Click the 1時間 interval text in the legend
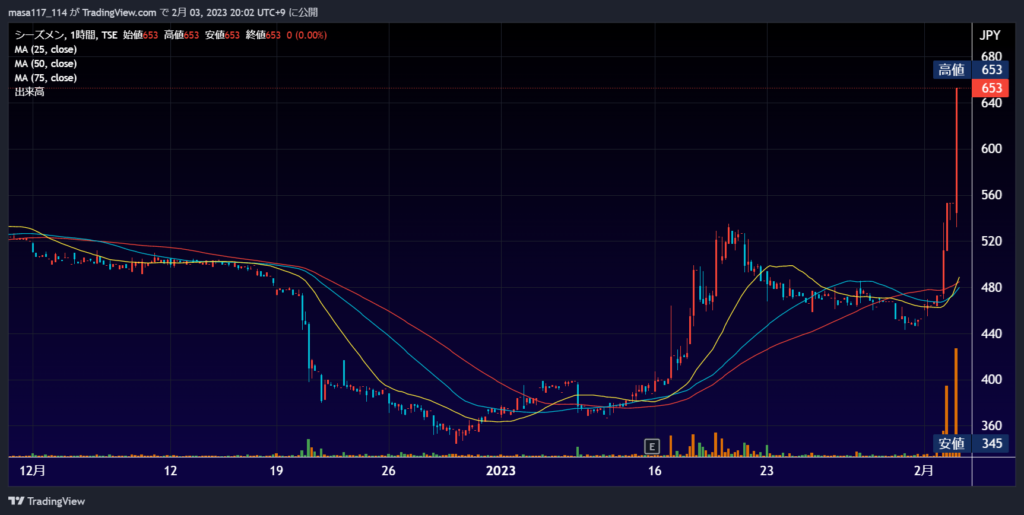 click(x=83, y=35)
